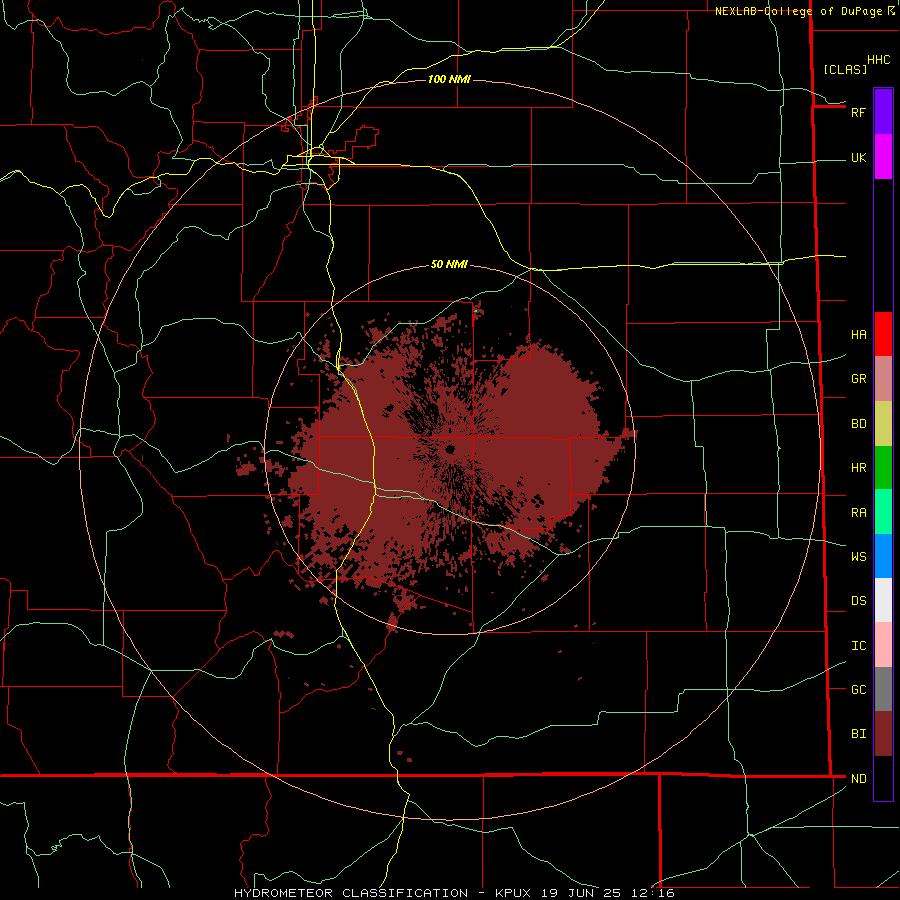
Task: Click the BI dark-red legend swatch
Action: pos(883,734)
